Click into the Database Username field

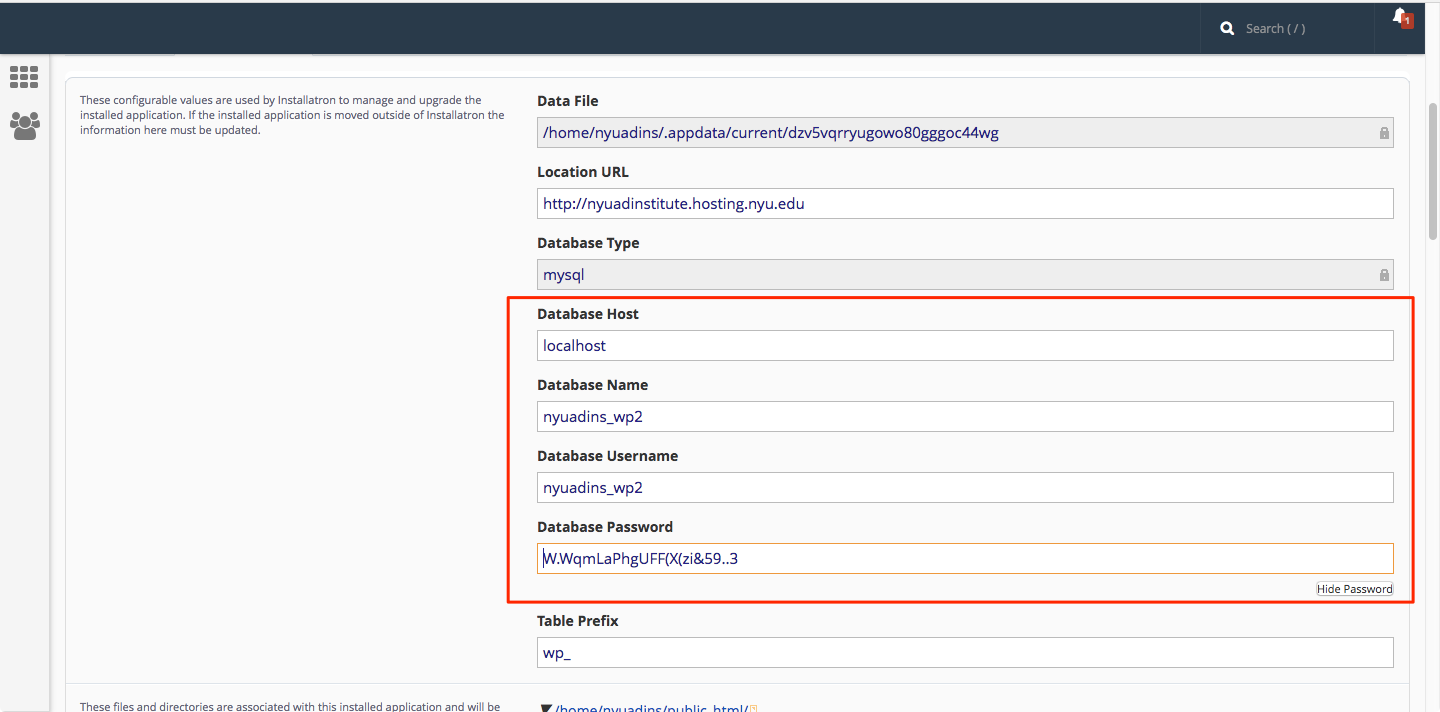tap(965, 487)
